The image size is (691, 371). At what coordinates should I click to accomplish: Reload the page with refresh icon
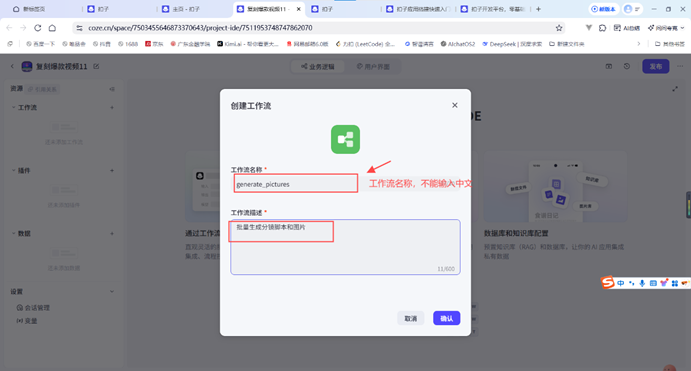[37, 28]
